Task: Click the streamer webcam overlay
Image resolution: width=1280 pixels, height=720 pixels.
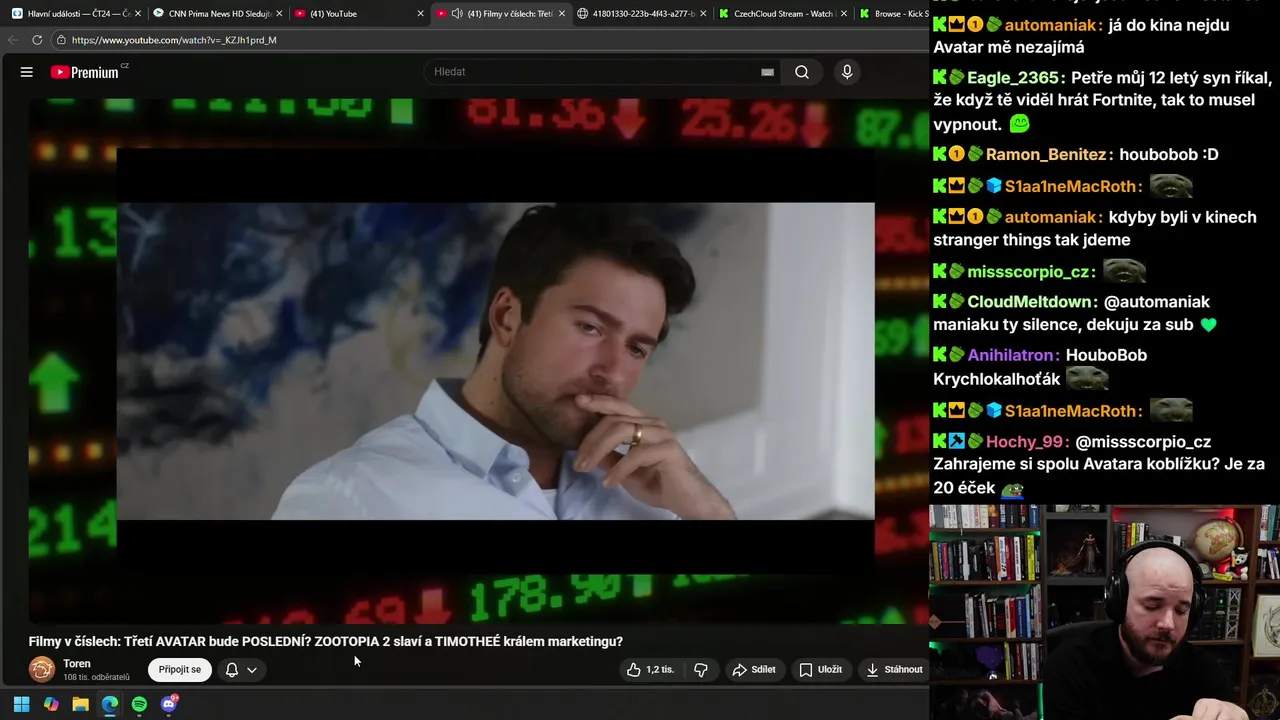Action: pos(1104,612)
